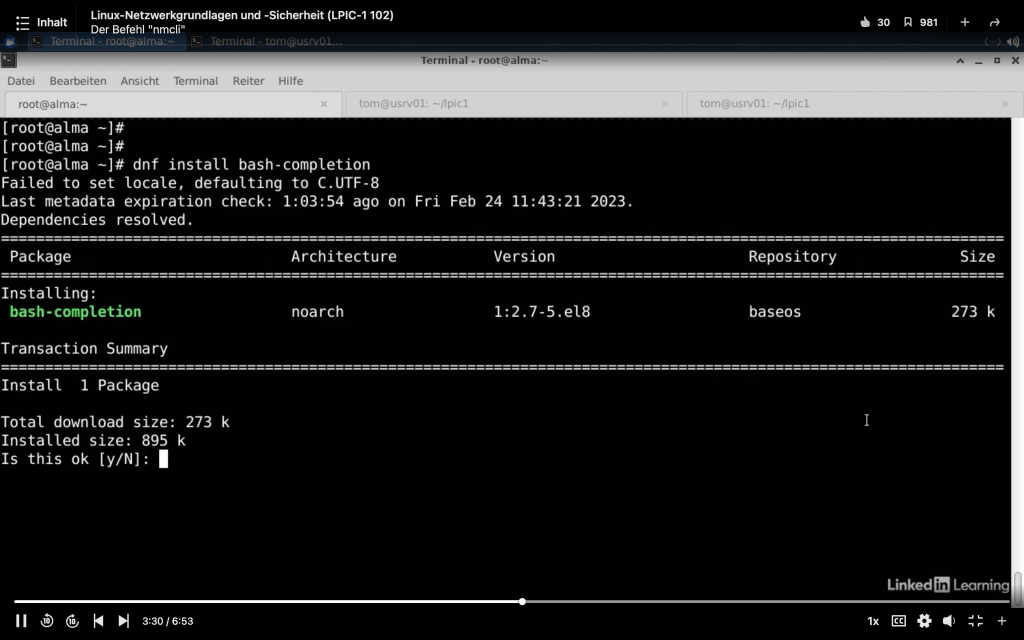The height and width of the screenshot is (640, 1024).
Task: Open playback speed 1x menu
Action: 873,621
